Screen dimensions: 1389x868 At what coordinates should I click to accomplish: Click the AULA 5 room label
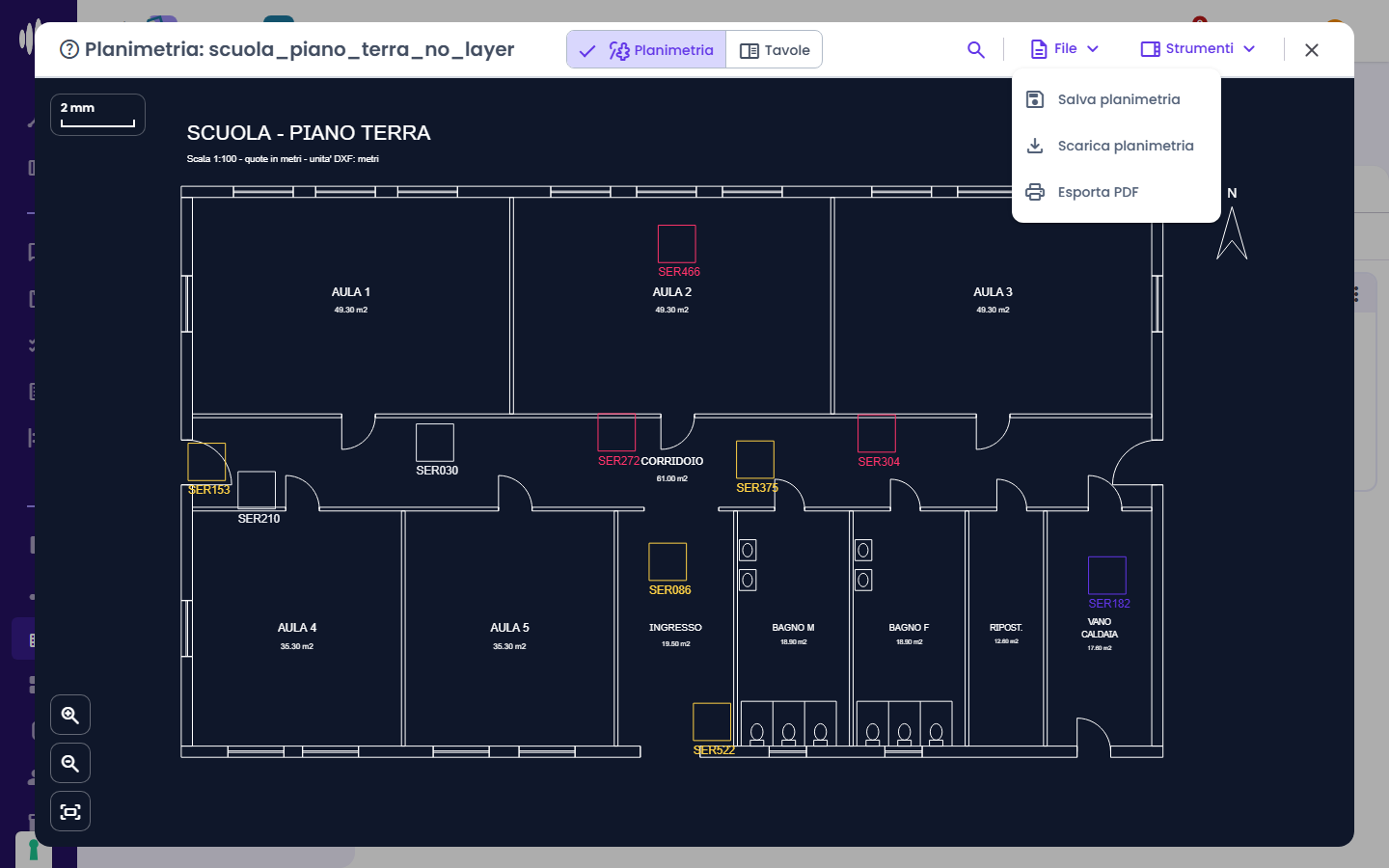pos(509,628)
